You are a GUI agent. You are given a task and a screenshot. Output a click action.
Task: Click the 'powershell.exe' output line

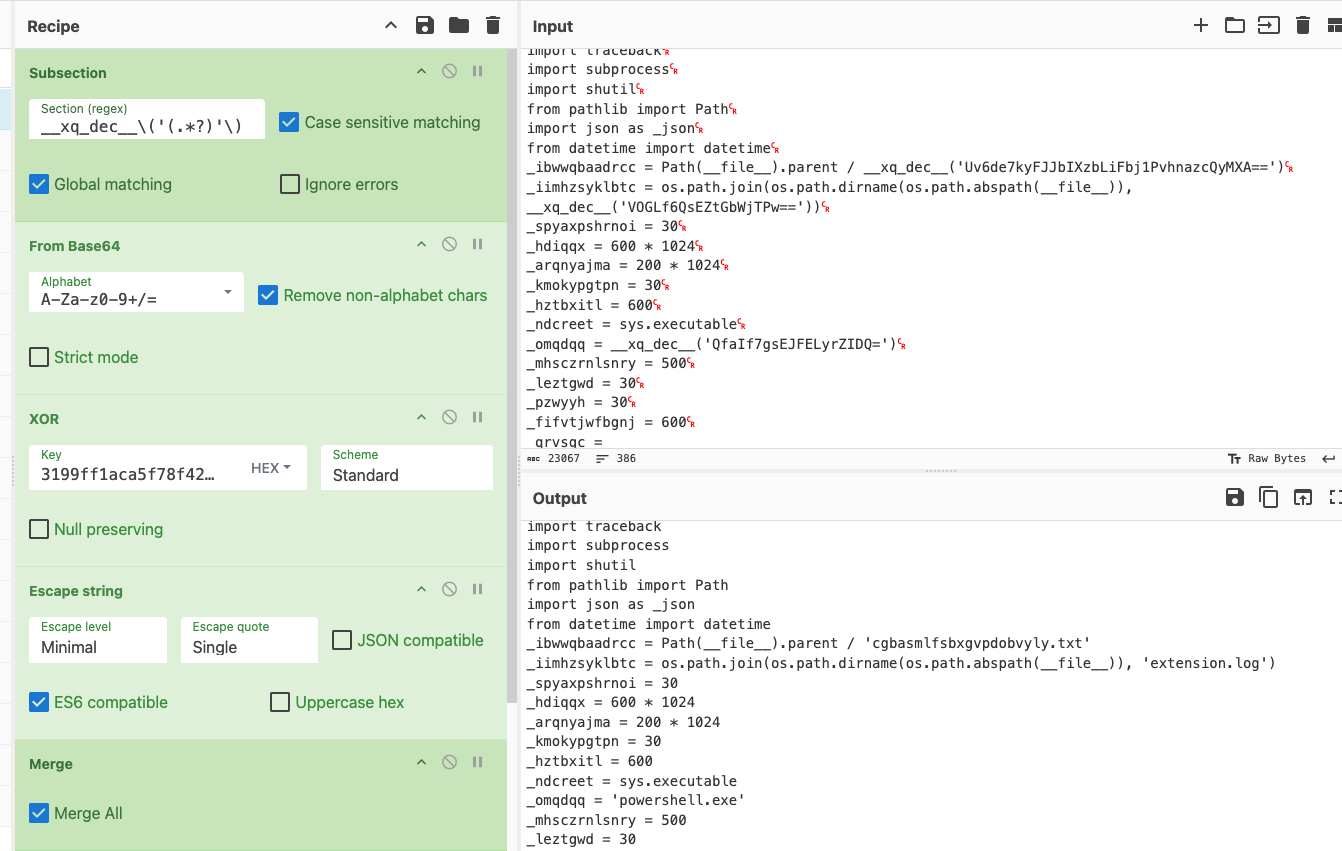636,800
